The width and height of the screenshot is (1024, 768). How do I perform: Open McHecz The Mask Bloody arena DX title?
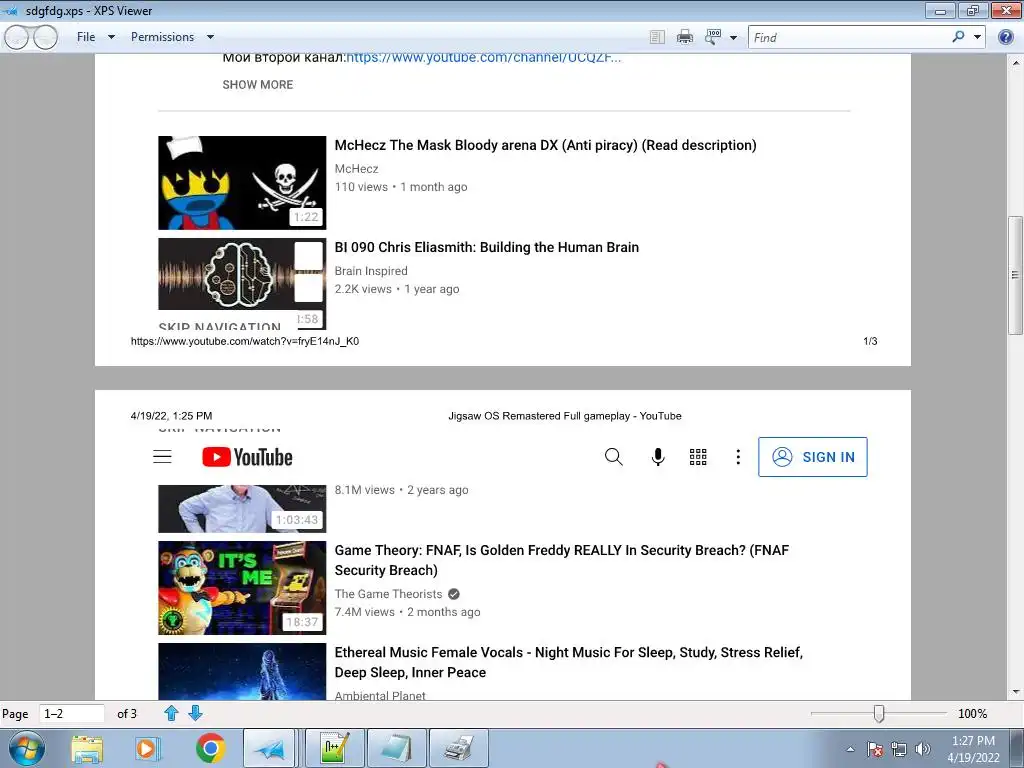pos(545,145)
